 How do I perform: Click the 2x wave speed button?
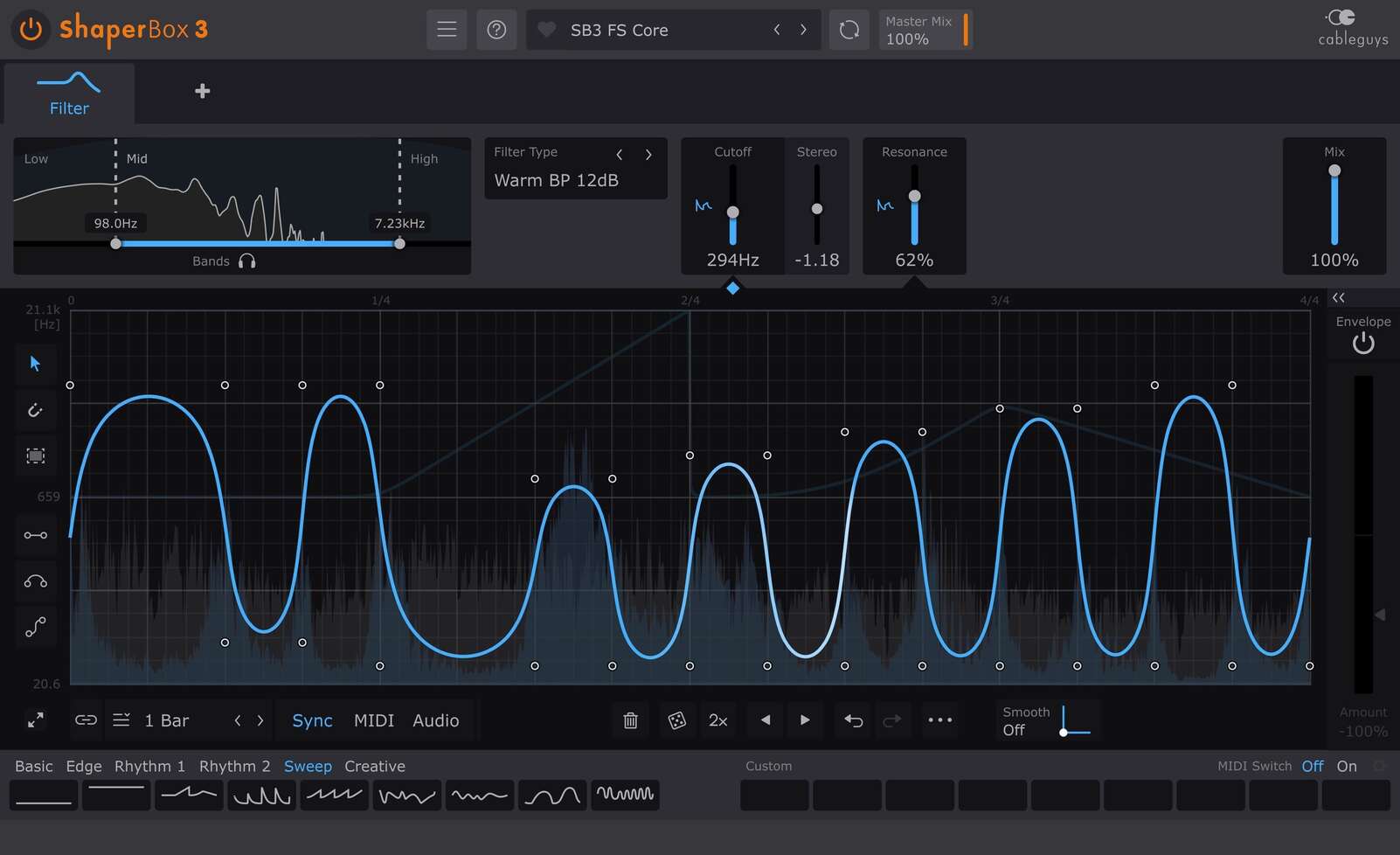[x=717, y=720]
